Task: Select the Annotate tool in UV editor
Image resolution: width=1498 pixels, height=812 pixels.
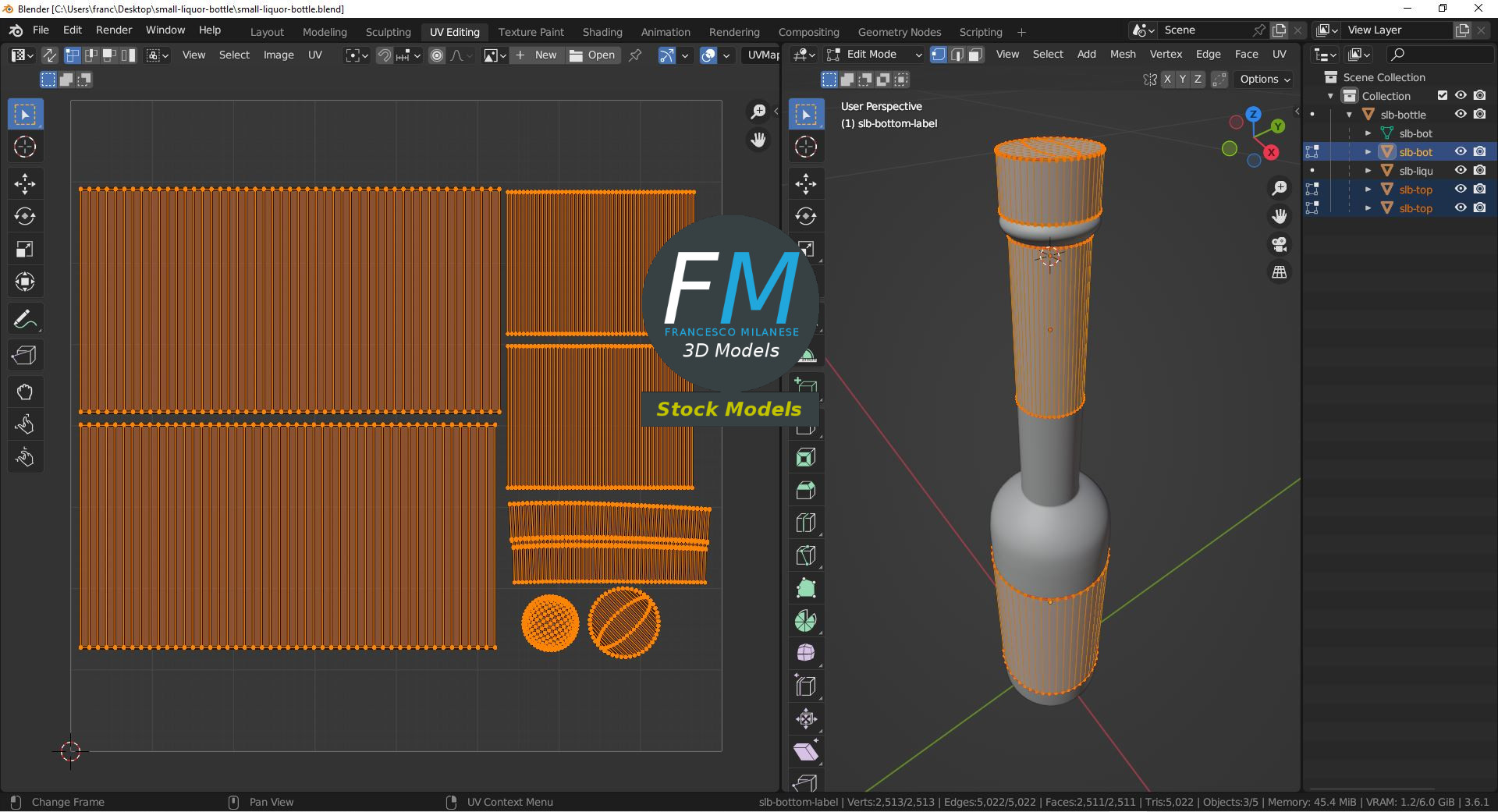Action: click(25, 319)
